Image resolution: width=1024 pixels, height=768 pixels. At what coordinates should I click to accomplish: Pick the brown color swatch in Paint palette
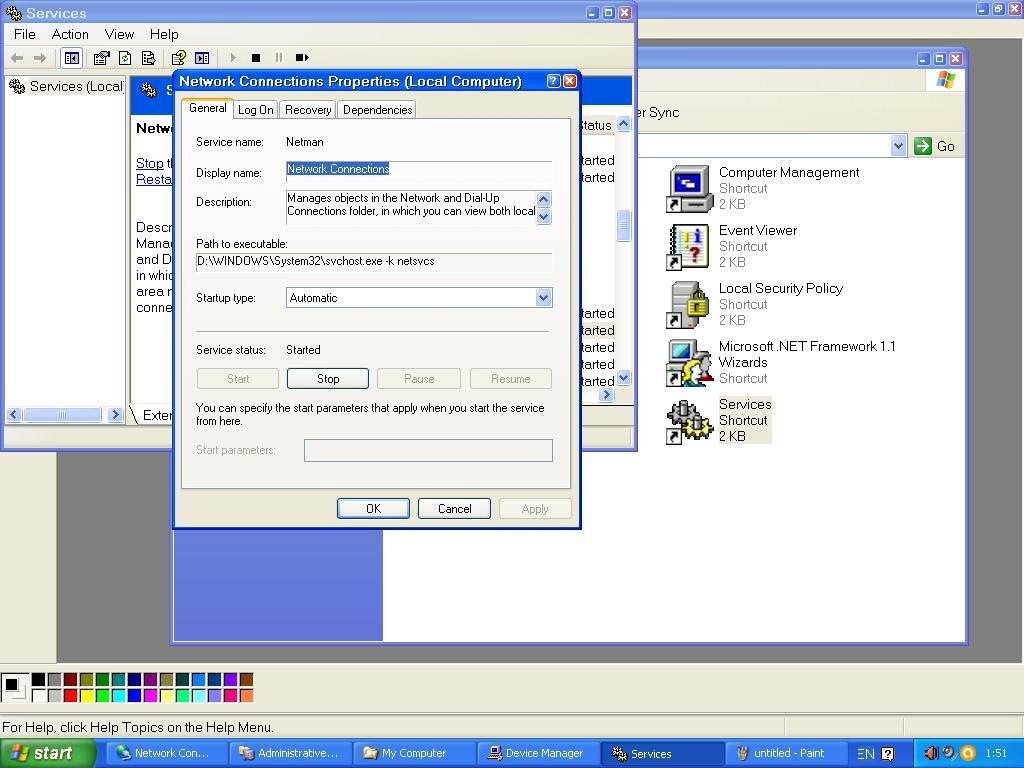pos(246,680)
